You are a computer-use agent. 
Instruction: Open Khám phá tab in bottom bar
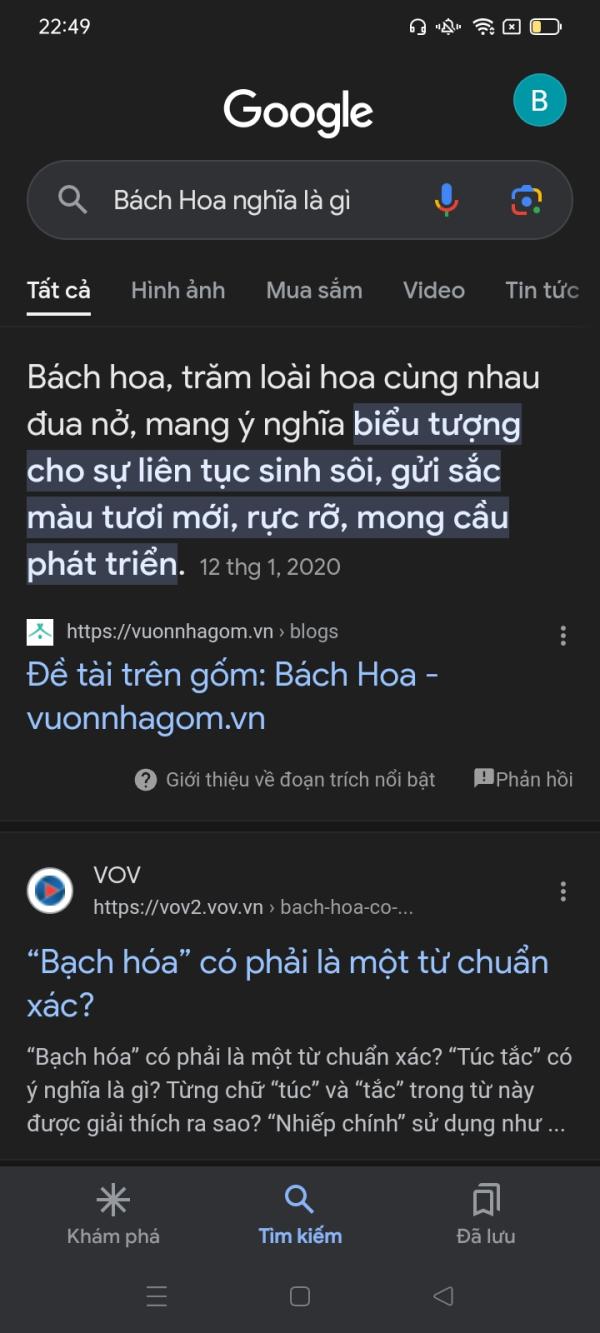(113, 1215)
